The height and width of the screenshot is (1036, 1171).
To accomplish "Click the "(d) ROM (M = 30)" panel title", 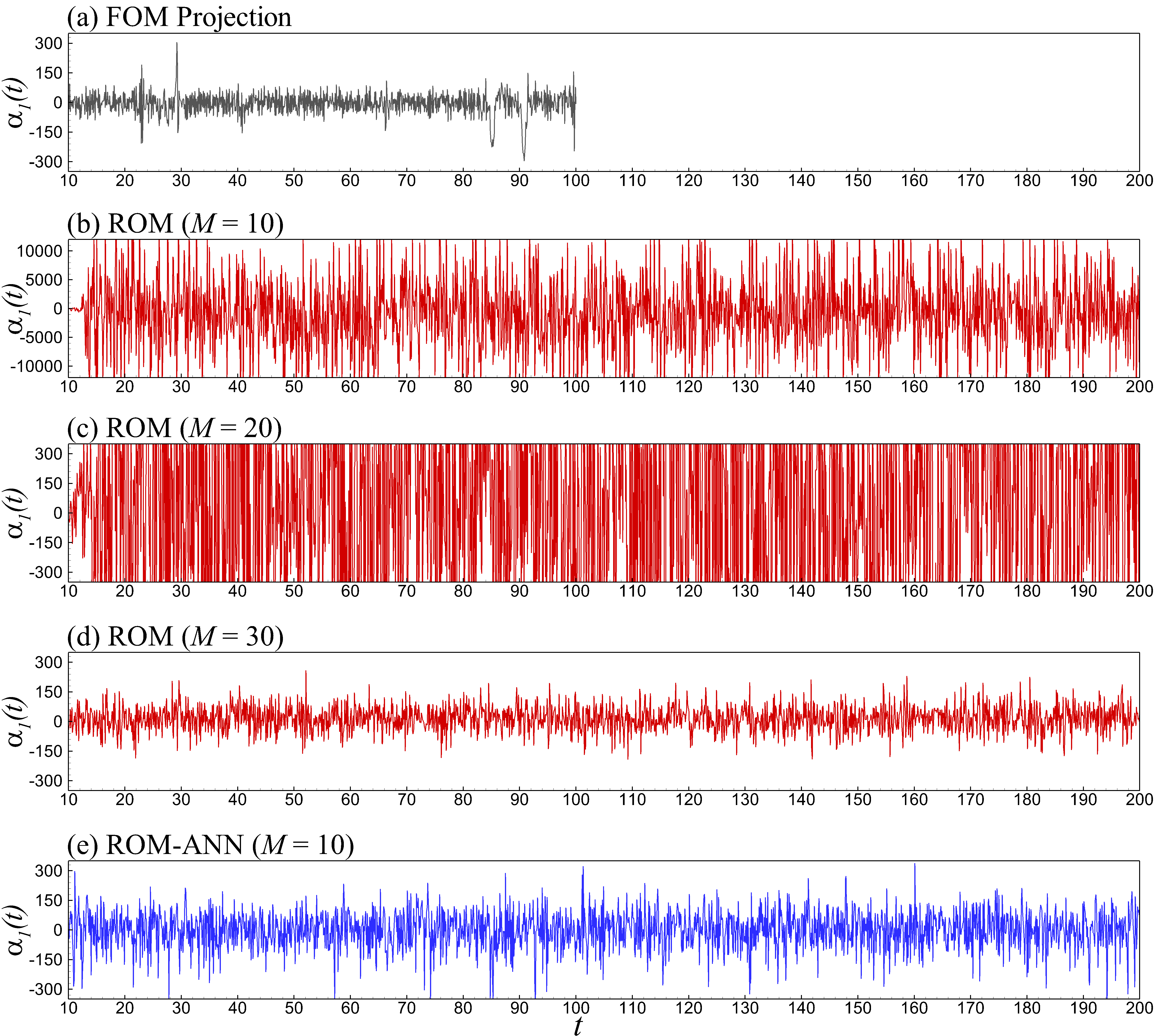I will coord(175,637).
